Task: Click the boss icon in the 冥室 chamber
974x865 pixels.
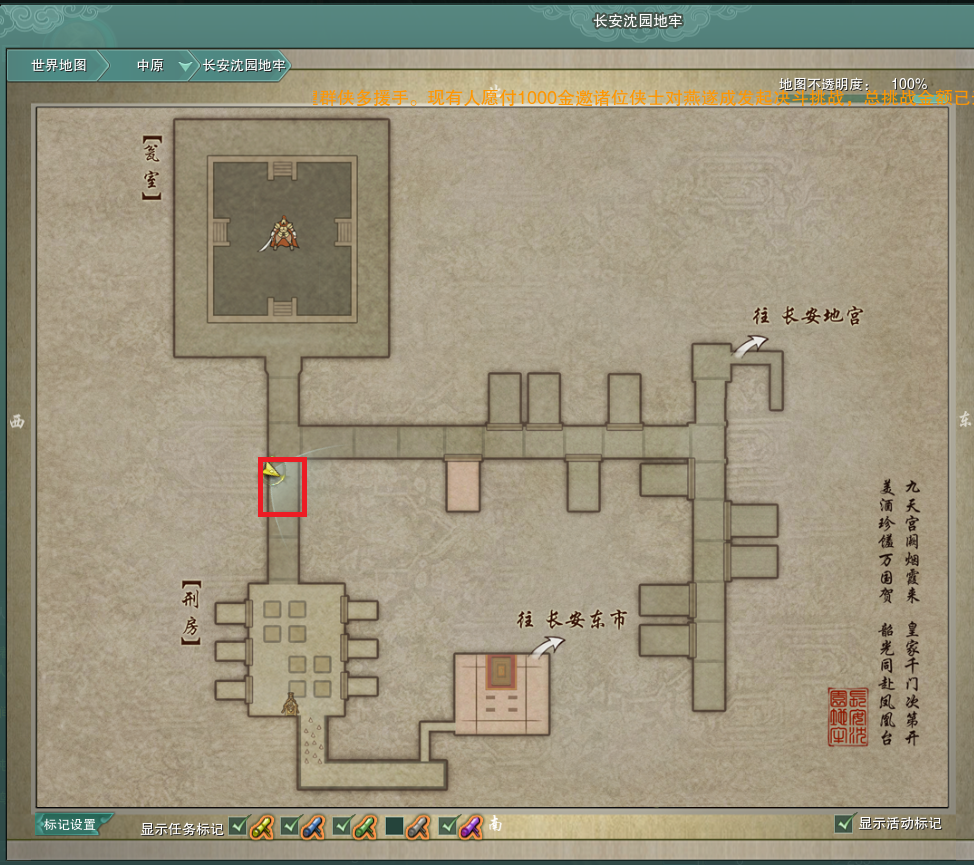Action: click(x=282, y=234)
